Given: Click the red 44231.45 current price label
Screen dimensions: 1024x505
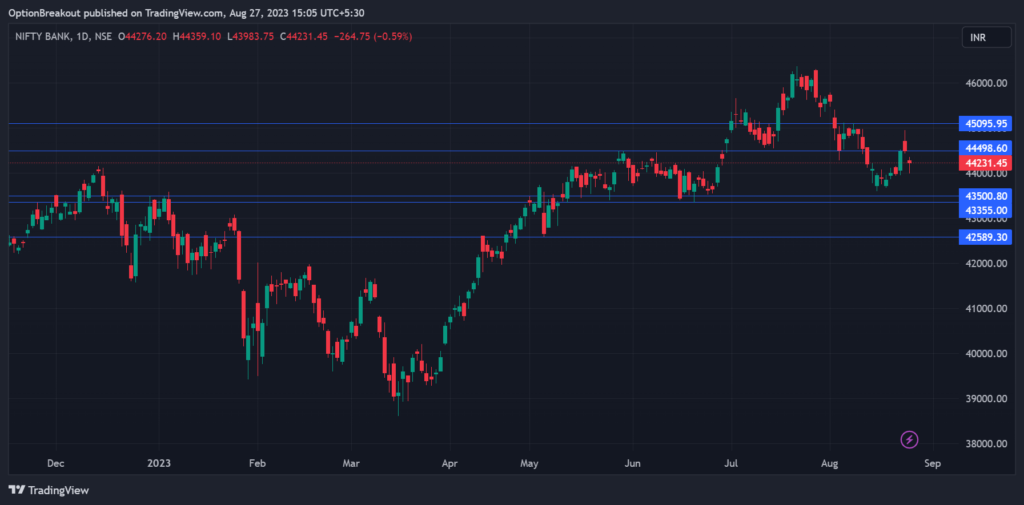Looking at the screenshot, I should (986, 163).
